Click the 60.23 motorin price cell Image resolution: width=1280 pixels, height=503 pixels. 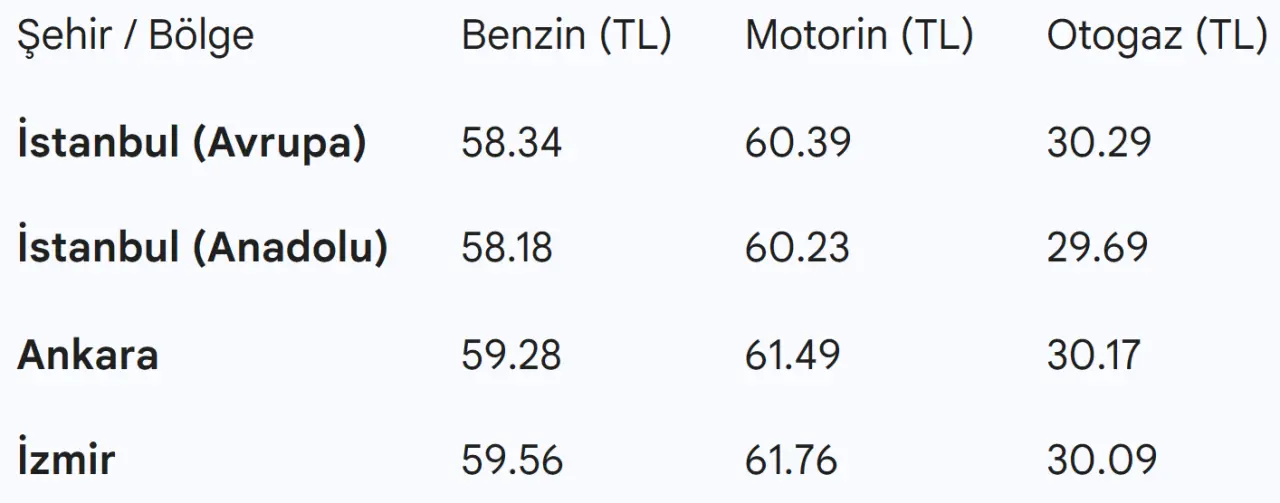[x=797, y=247]
